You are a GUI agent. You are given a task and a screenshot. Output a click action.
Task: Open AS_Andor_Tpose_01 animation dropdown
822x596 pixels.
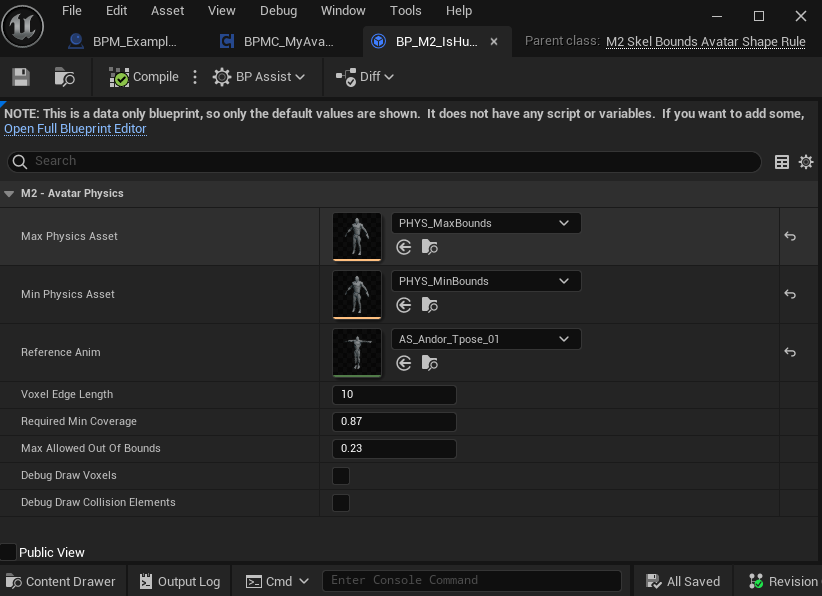click(x=485, y=339)
